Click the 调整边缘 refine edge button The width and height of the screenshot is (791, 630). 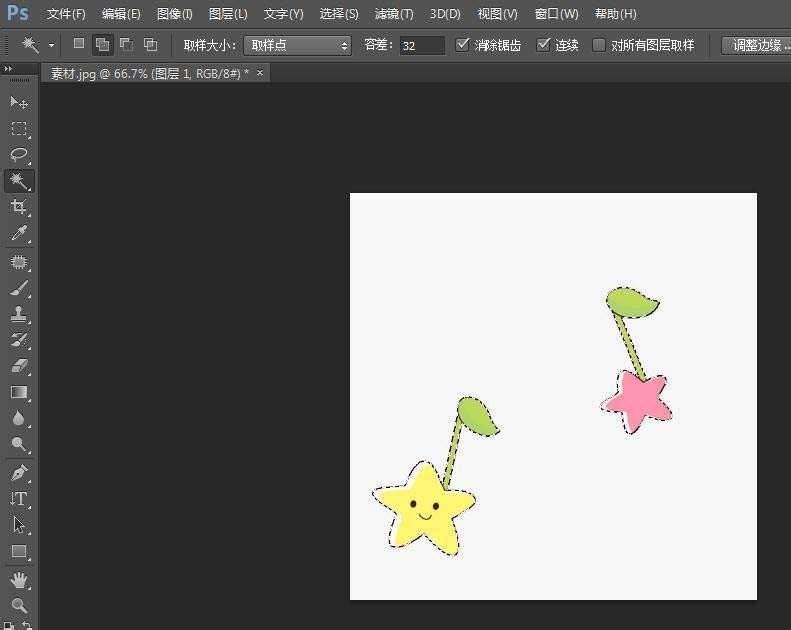click(x=755, y=46)
